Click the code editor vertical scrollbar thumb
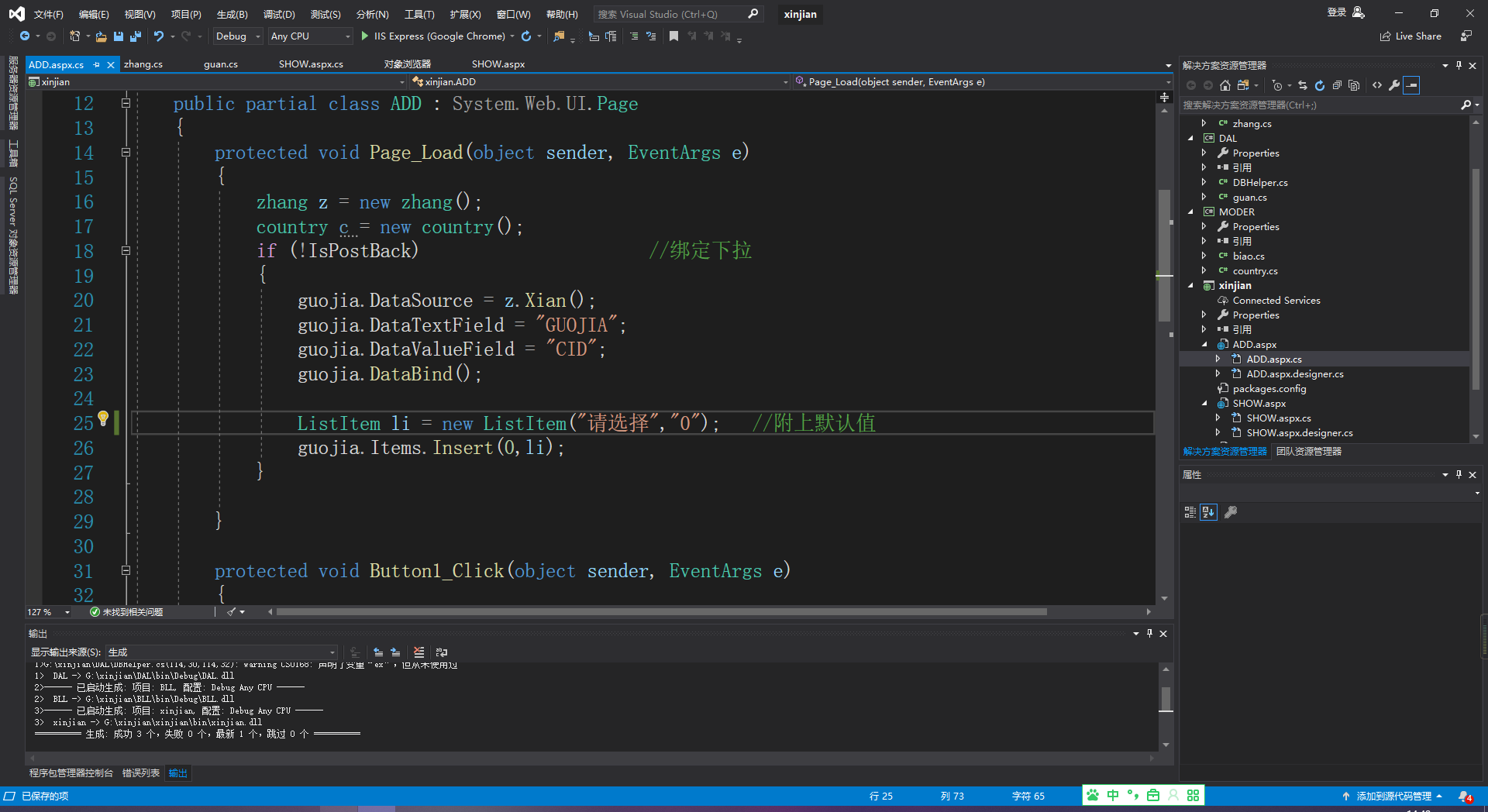This screenshot has width=1488, height=812. 1164,256
